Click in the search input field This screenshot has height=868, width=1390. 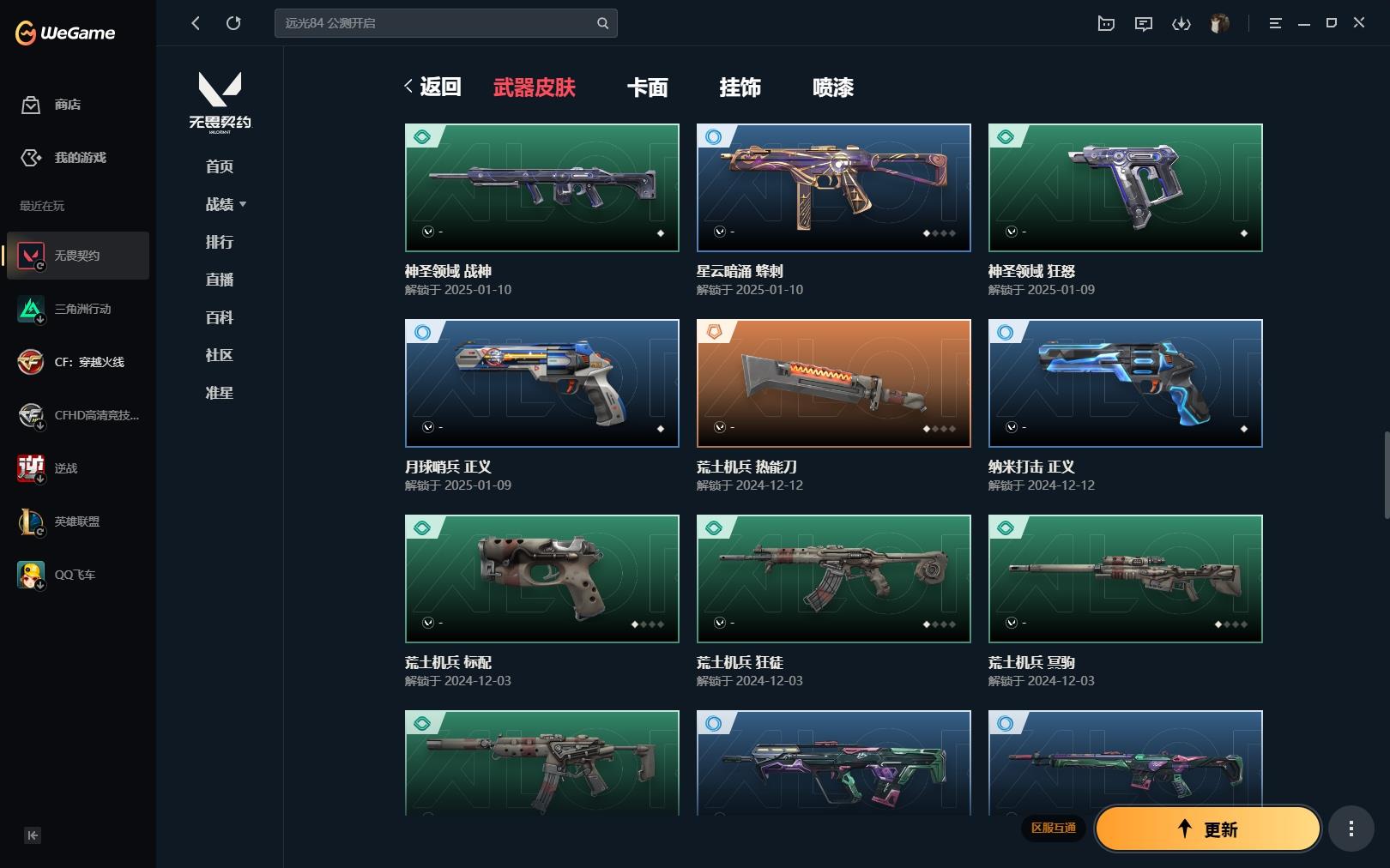pyautogui.click(x=436, y=23)
